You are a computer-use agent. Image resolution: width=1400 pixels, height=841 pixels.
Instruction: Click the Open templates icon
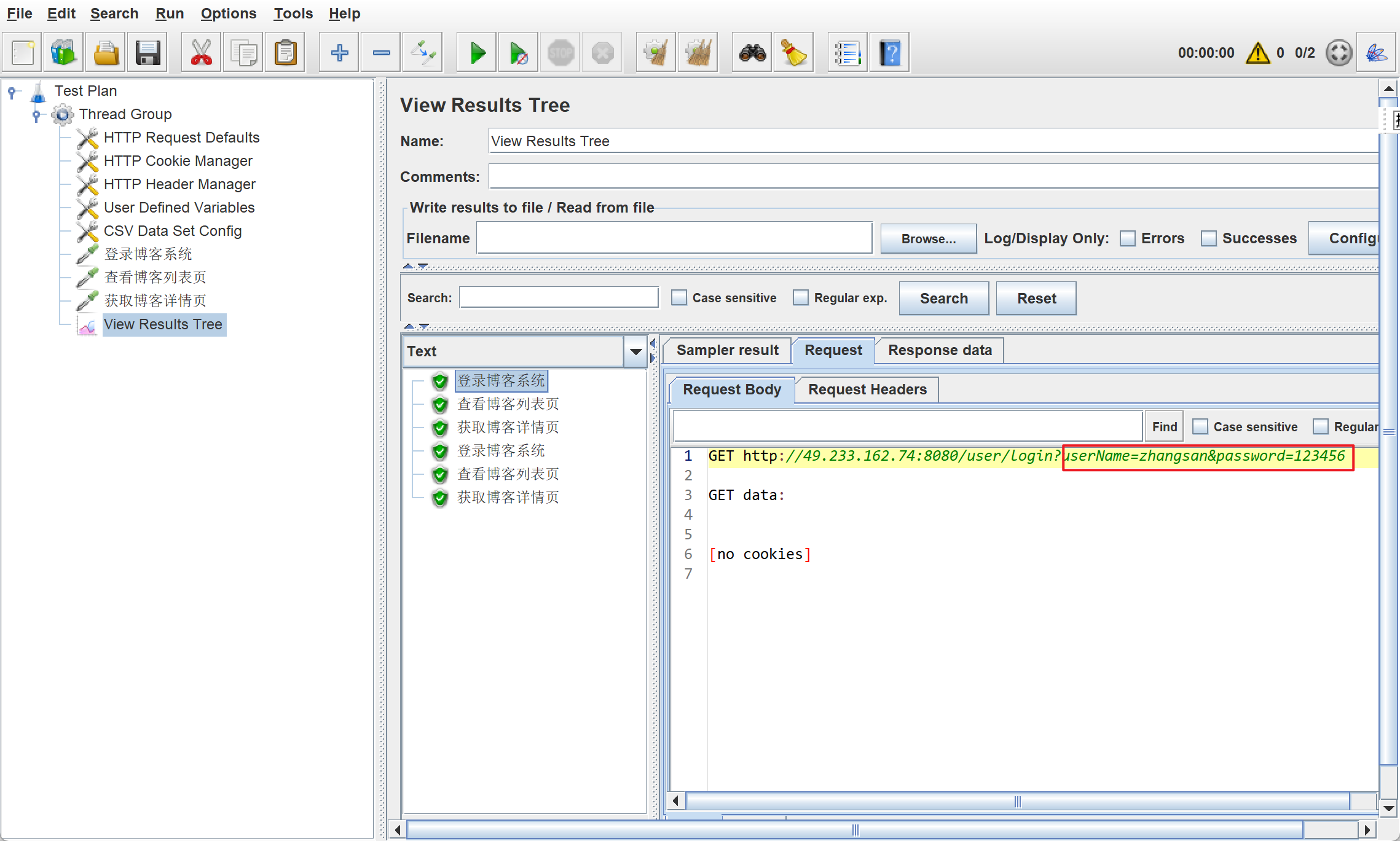64,53
